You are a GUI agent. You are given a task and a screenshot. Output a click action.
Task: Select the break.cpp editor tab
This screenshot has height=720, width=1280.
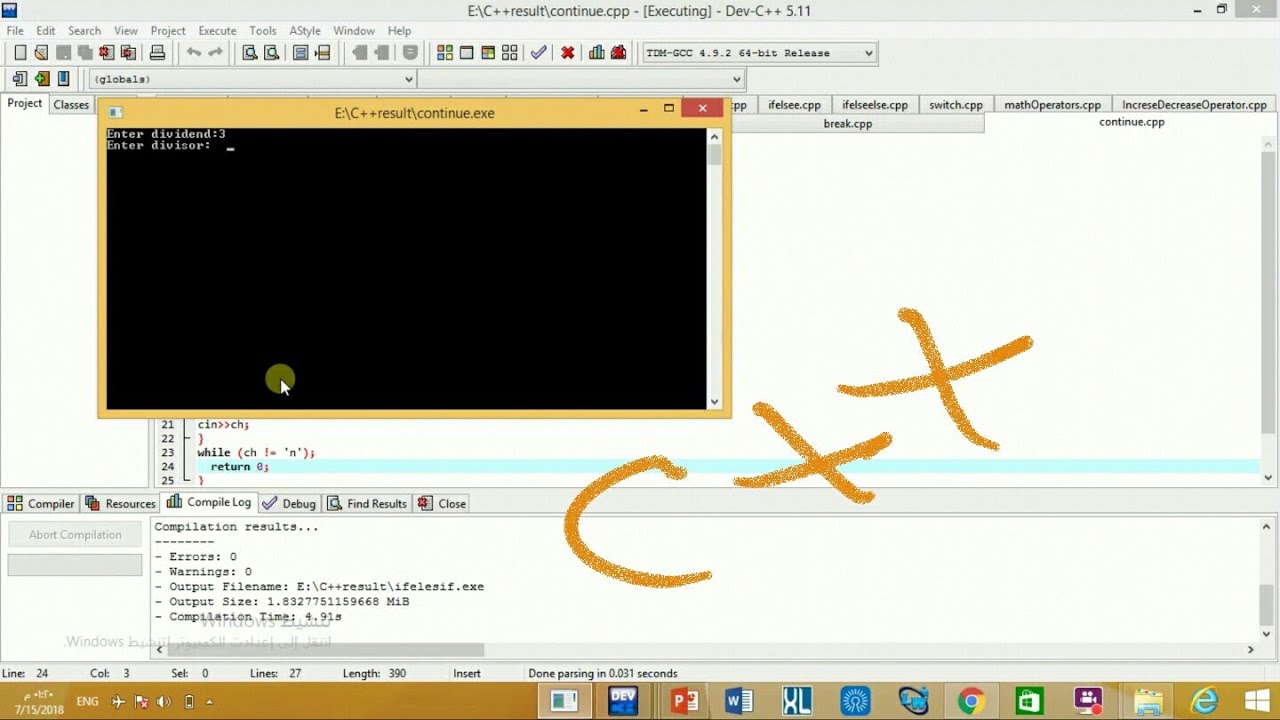tap(848, 123)
